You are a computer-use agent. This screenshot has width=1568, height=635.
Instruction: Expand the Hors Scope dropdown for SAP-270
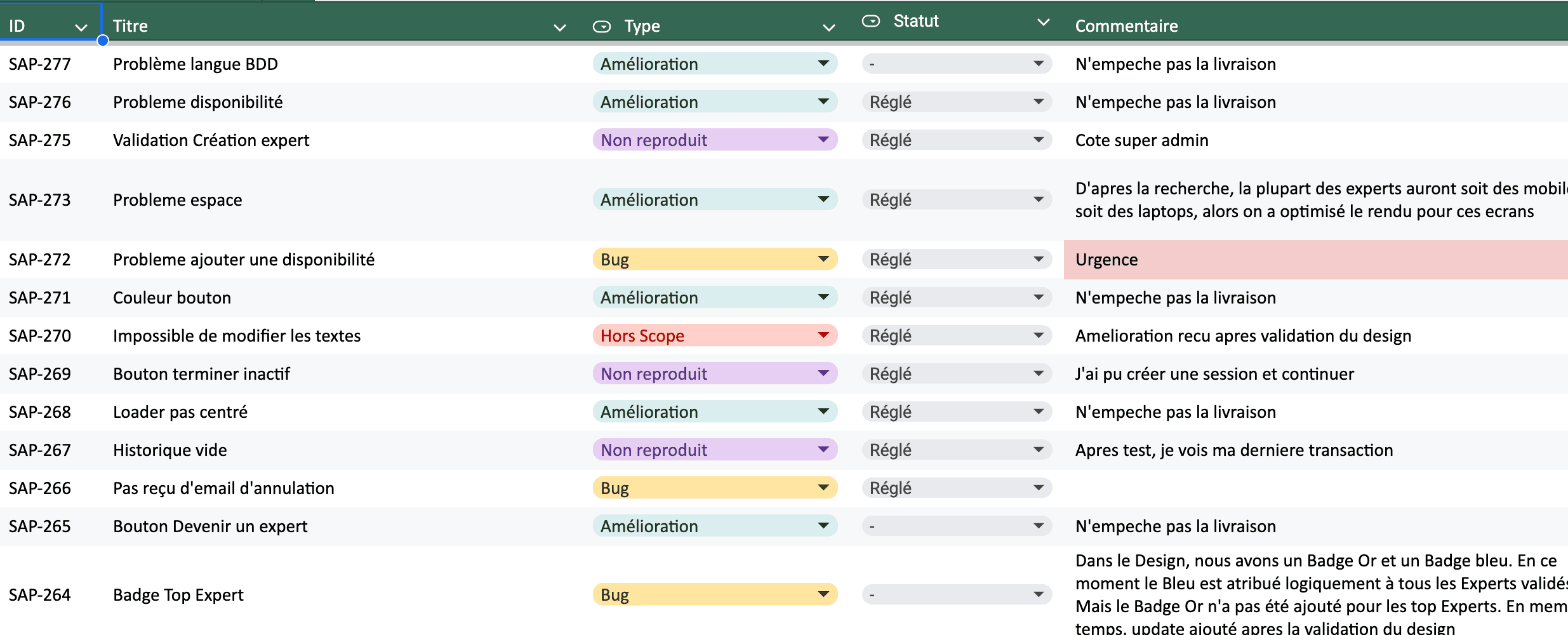point(823,335)
